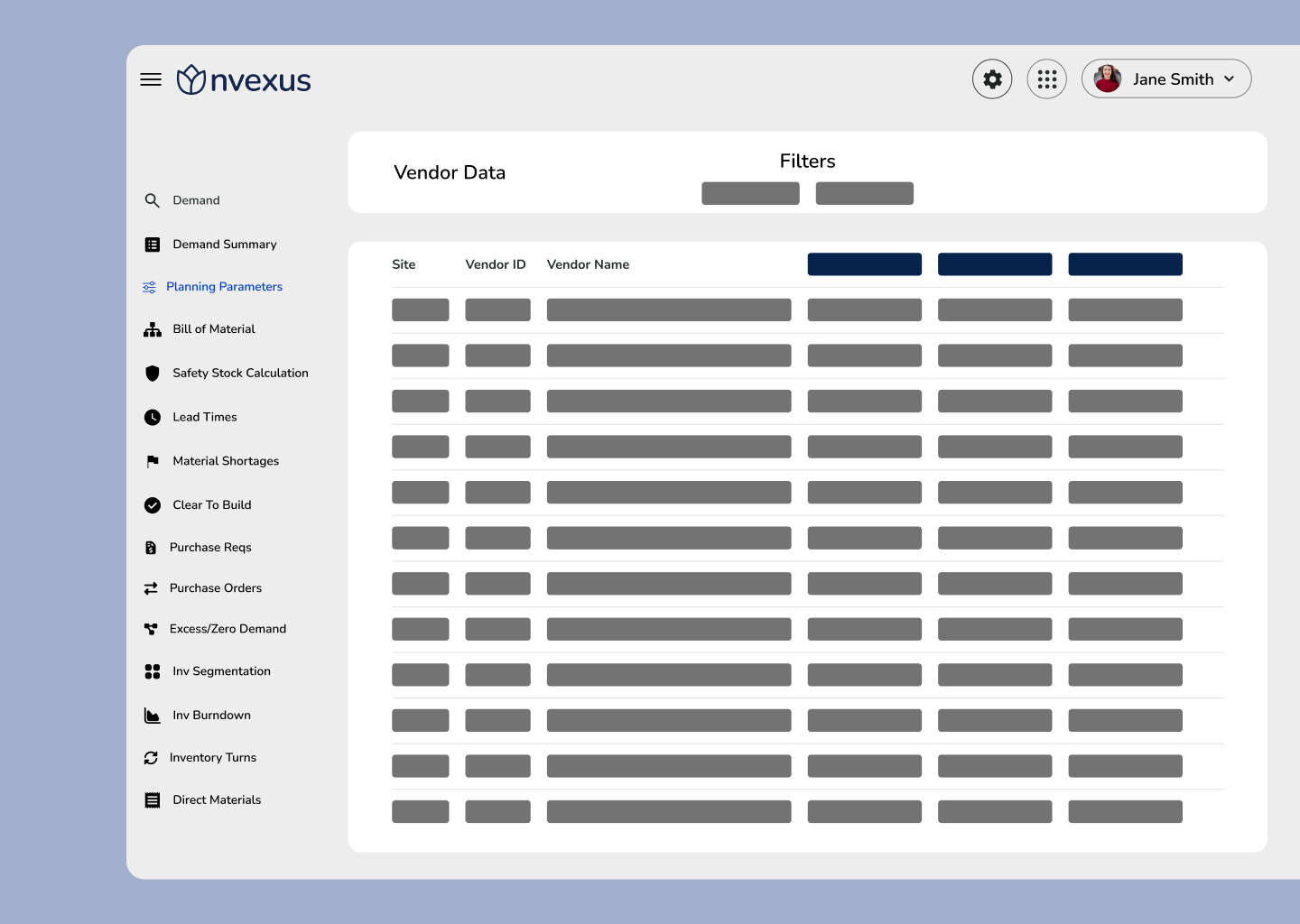Viewport: 1300px width, 924px height.
Task: Click the Purchase Reqs document icon
Action: pos(151,548)
